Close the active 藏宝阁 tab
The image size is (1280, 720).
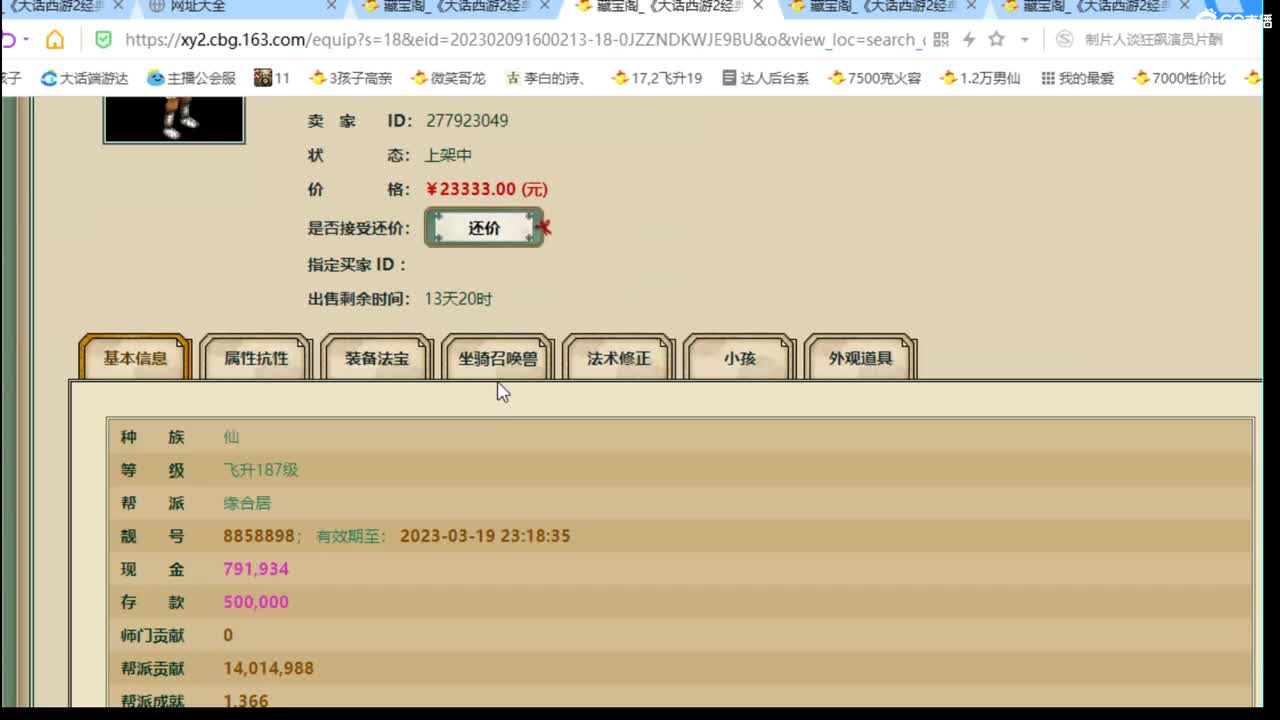pyautogui.click(x=758, y=6)
